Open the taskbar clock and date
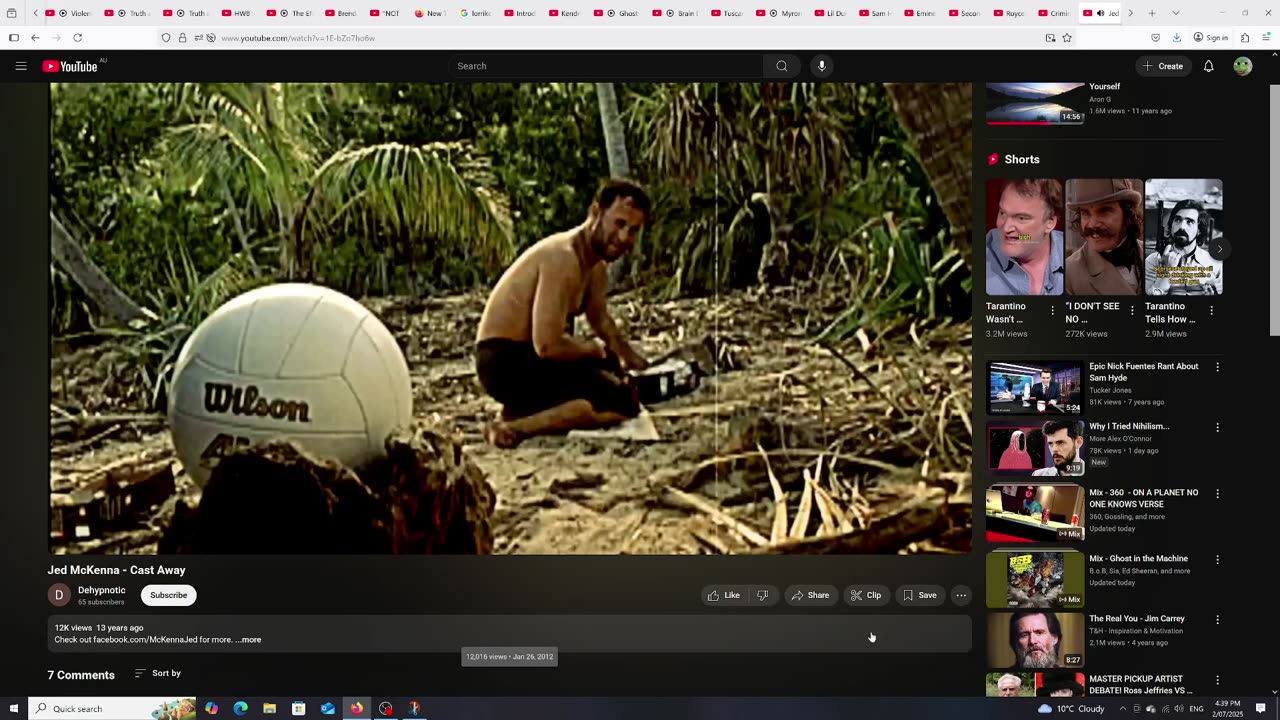This screenshot has height=720, width=1280. click(1227, 708)
